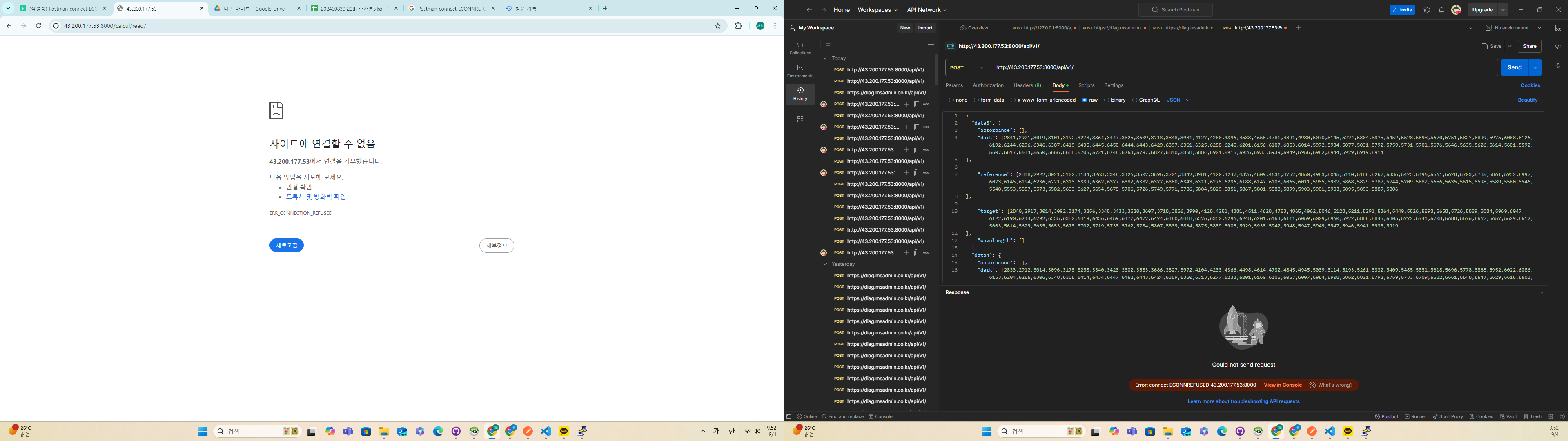
Task: Toggle two-pane layout icon in status bar
Action: [x=1550, y=416]
